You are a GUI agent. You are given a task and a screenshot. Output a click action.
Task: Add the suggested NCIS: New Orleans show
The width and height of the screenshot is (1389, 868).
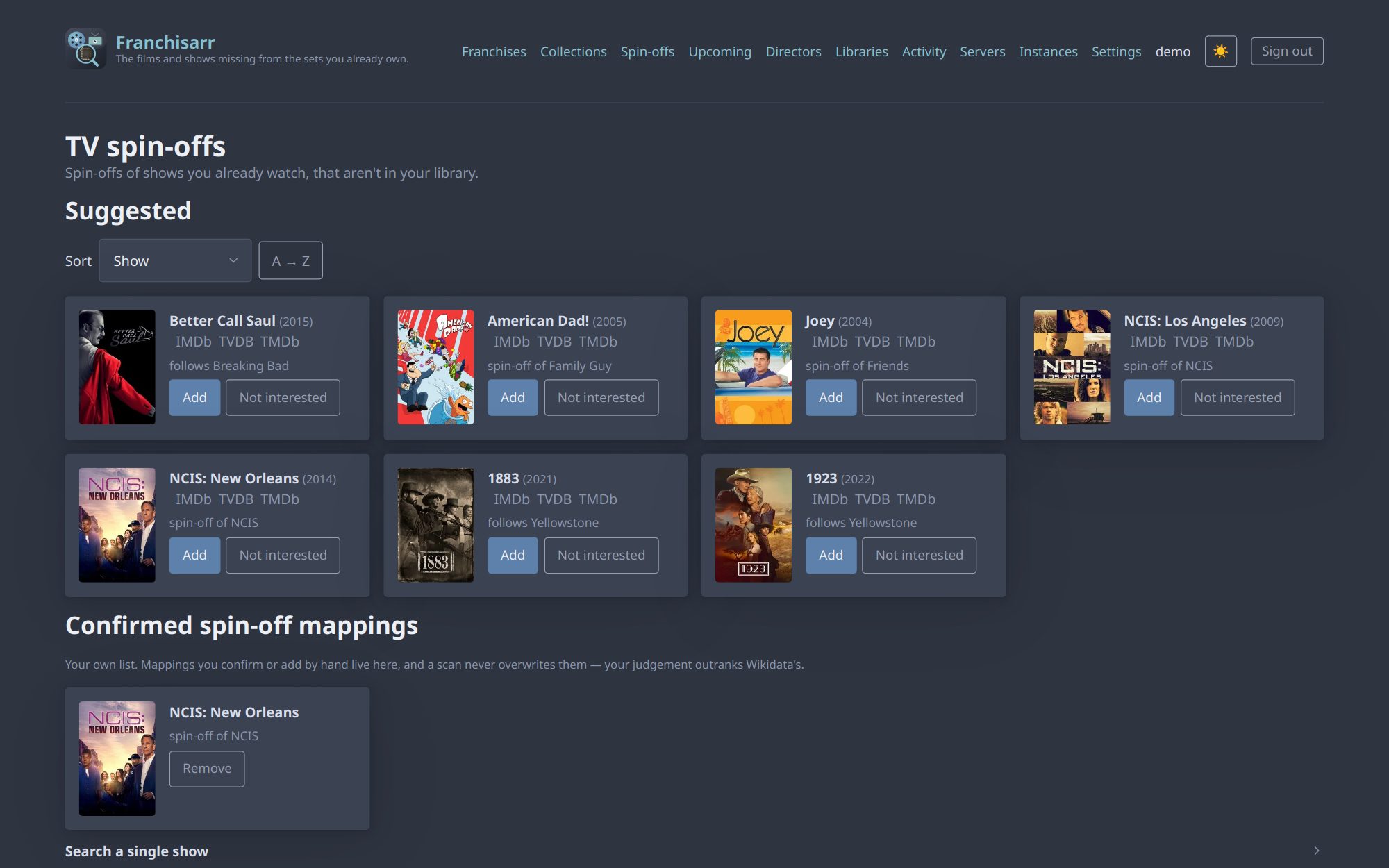194,555
